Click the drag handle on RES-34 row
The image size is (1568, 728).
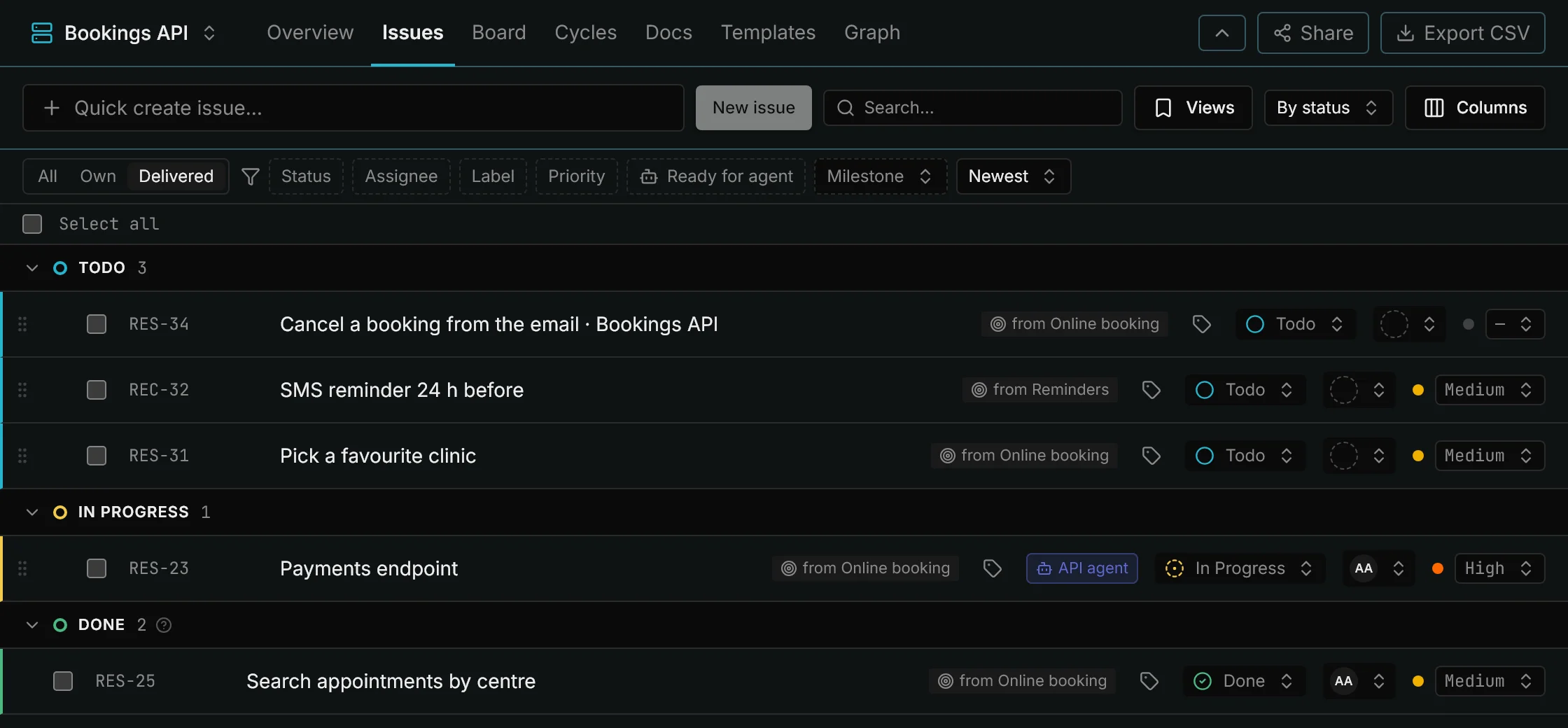pos(22,324)
